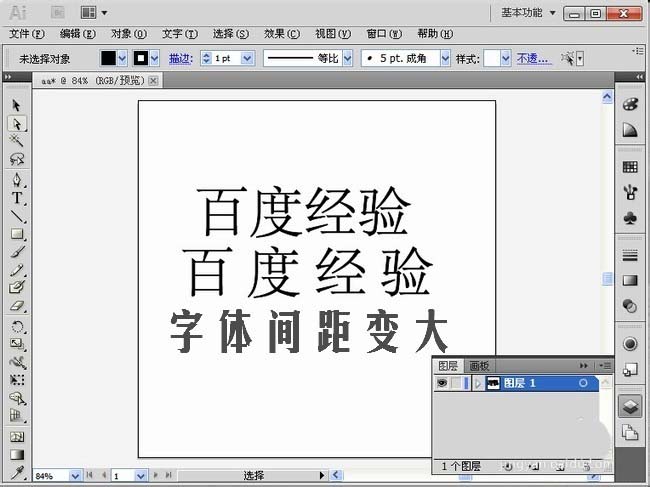Select the Eyedropper tool
This screenshot has width=650, height=487.
17,472
